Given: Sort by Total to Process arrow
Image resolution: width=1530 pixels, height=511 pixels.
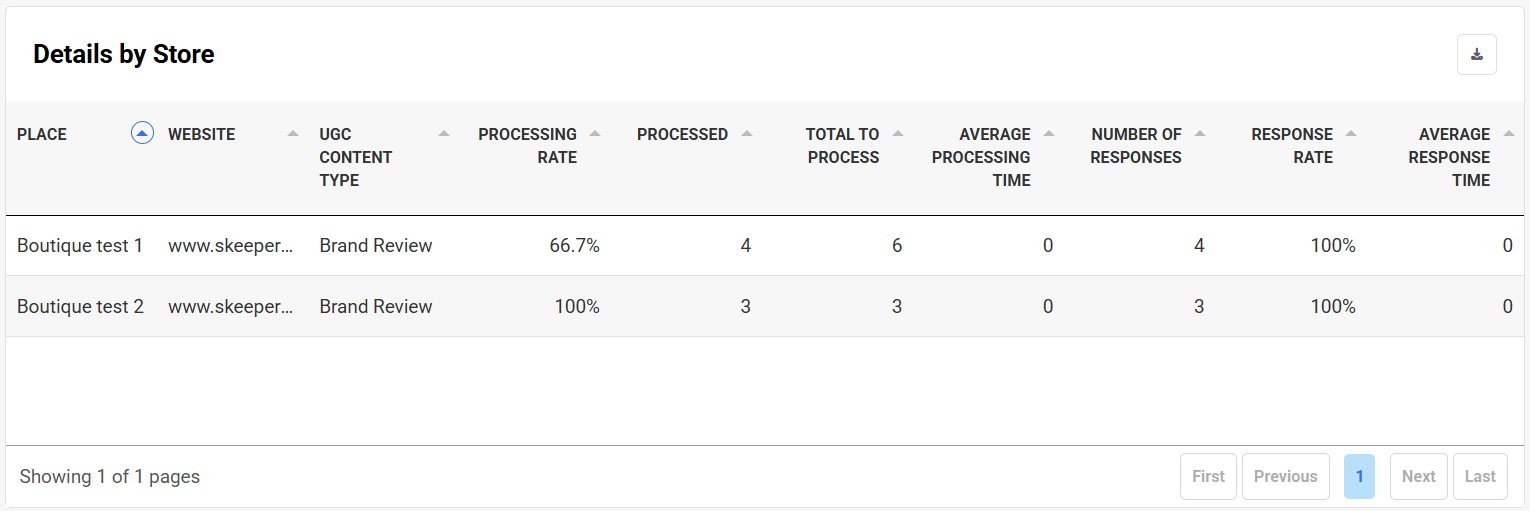Looking at the screenshot, I should [x=897, y=133].
